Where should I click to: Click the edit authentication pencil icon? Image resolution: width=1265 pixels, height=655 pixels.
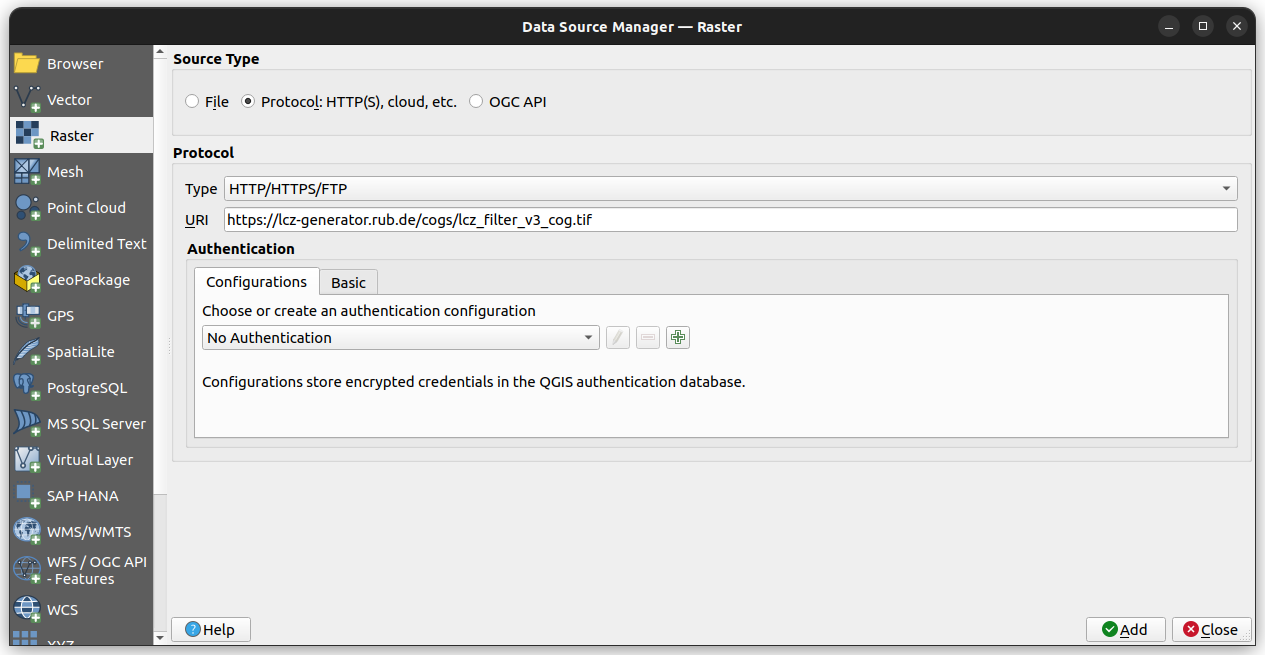point(618,338)
